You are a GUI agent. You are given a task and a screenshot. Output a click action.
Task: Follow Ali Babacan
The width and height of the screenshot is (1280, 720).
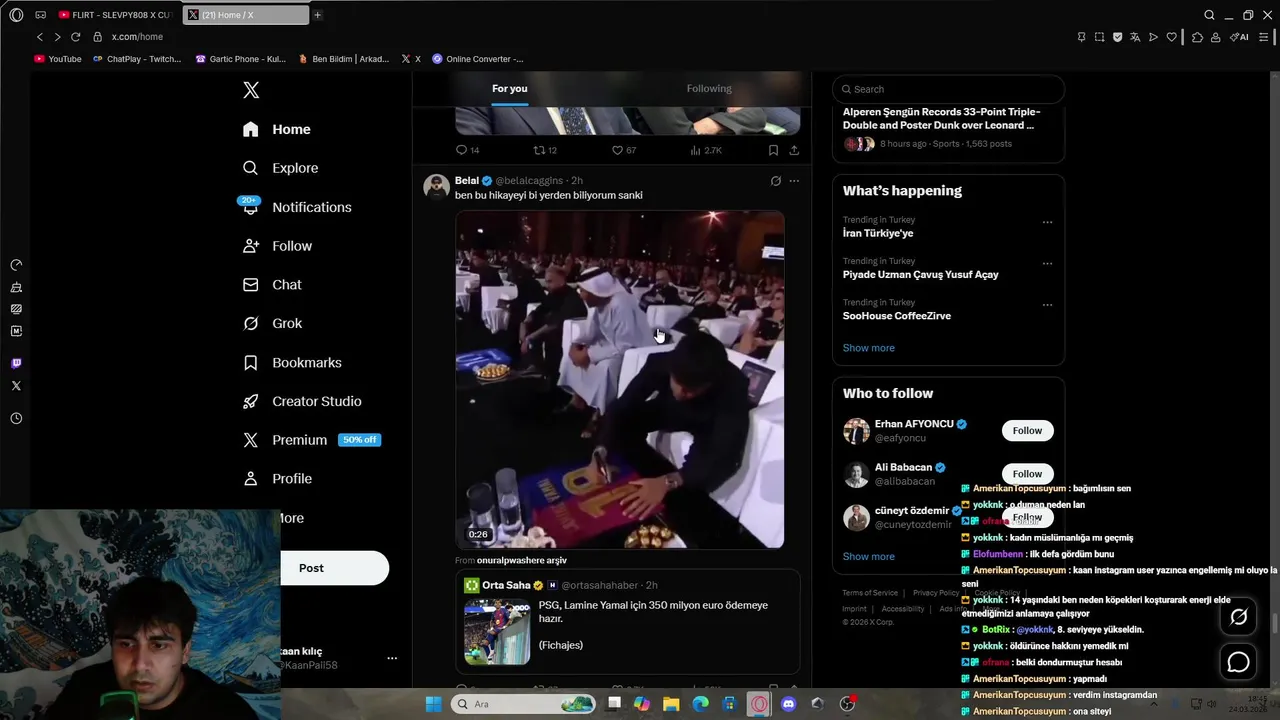point(1027,473)
